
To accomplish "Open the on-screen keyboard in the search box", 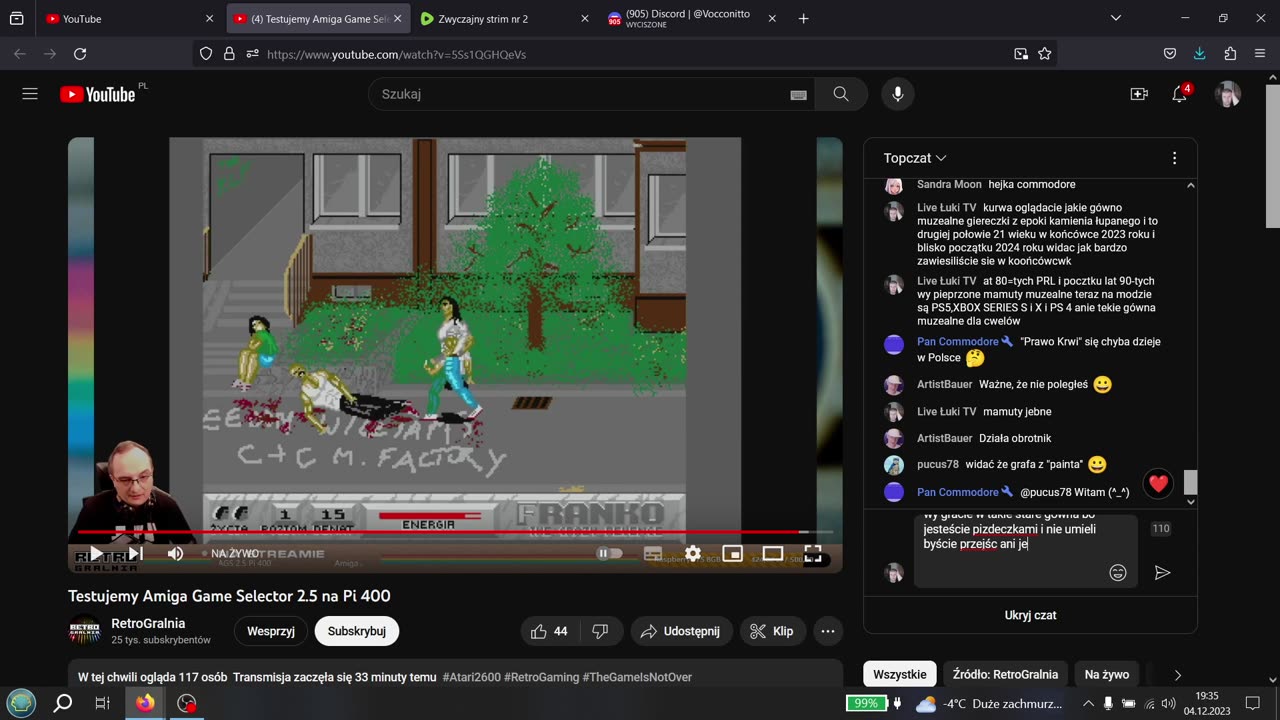I will [x=798, y=95].
